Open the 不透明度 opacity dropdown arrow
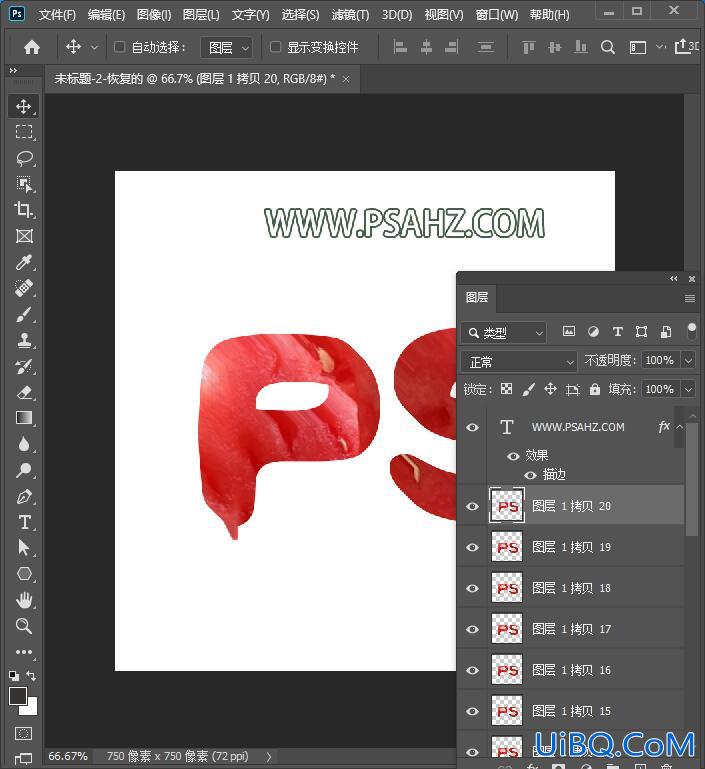The width and height of the screenshot is (705, 769). click(688, 360)
